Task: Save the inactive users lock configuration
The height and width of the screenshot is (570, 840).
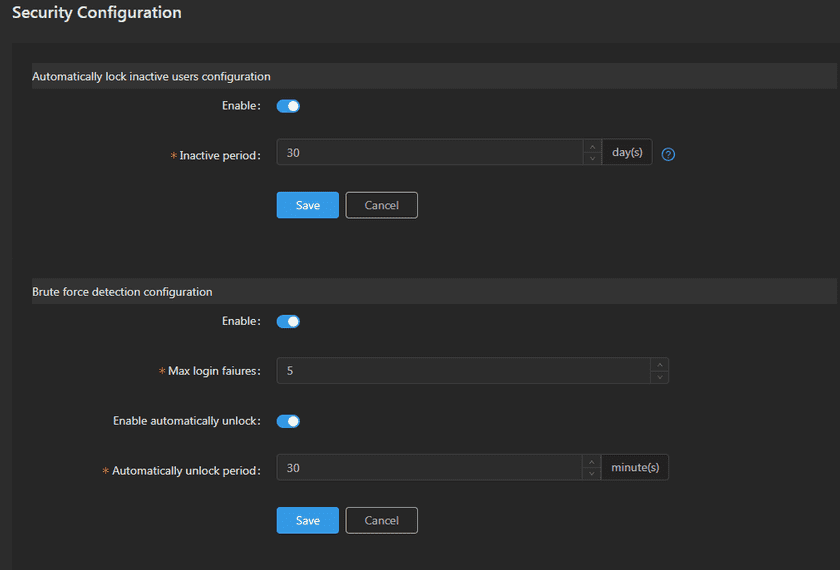Action: coord(308,205)
